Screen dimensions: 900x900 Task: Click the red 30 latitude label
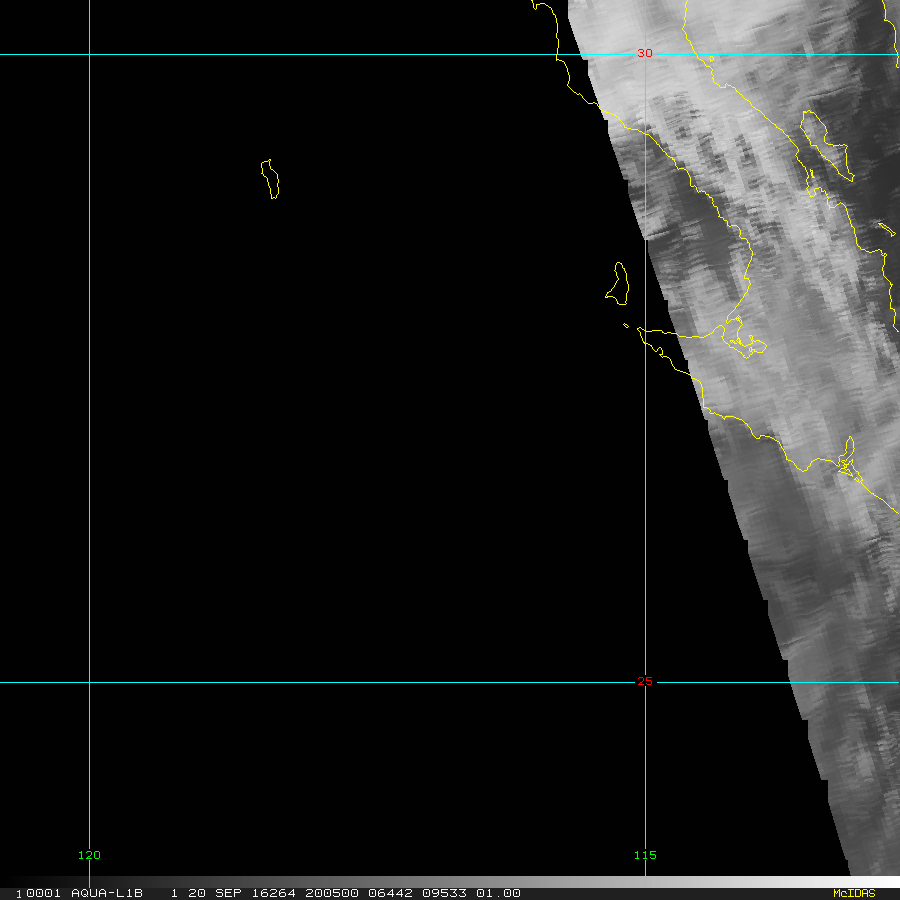(645, 53)
